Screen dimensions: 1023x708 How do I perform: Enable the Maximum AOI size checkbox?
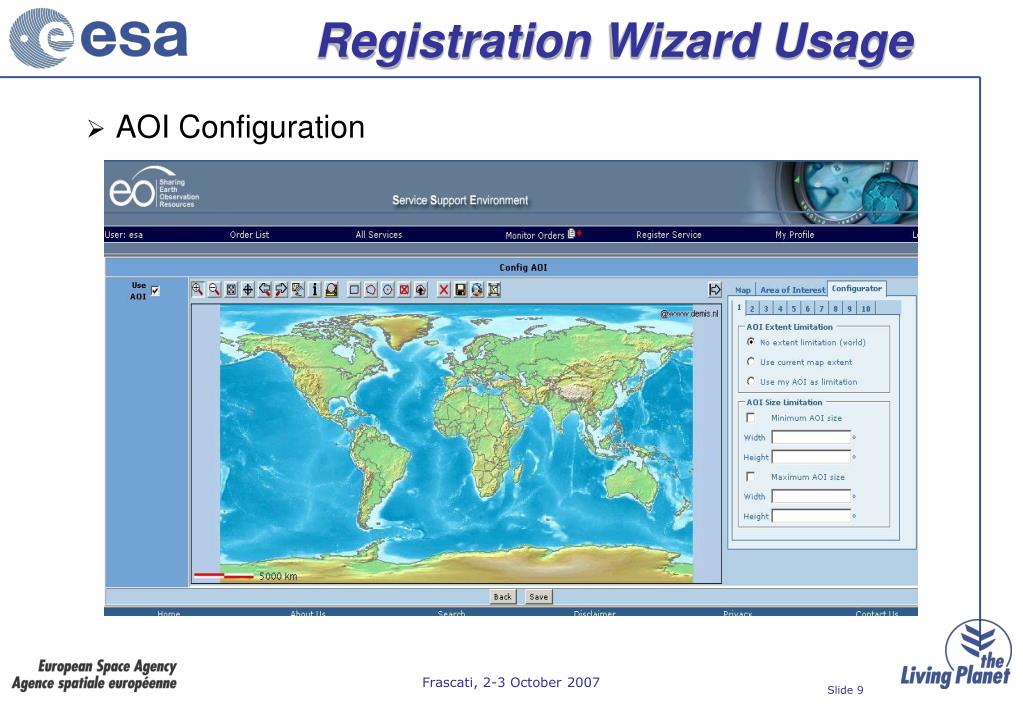tap(750, 477)
